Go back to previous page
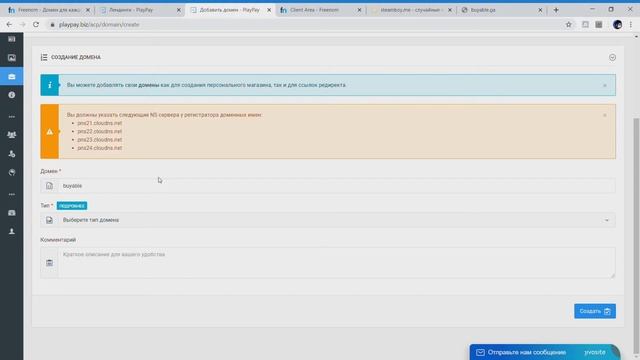The width and height of the screenshot is (640, 360). (x=9, y=24)
